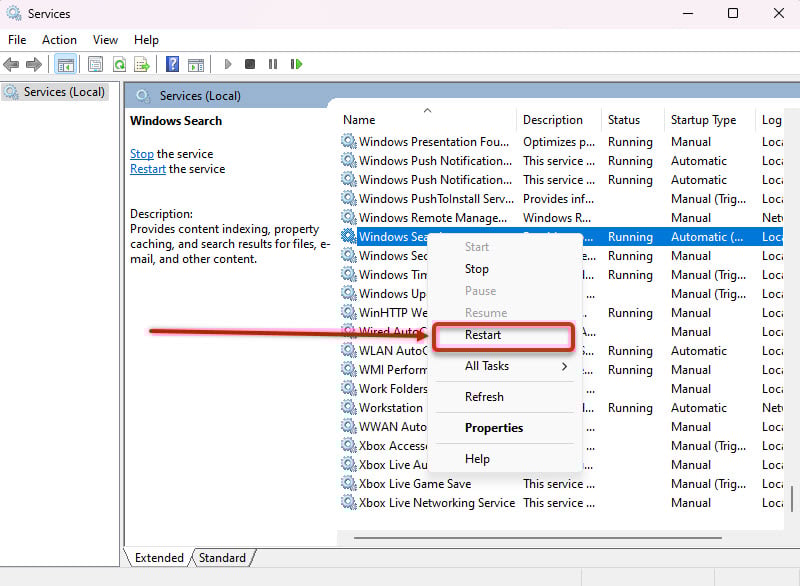Choose Stop in the context menu
The height and width of the screenshot is (586, 800).
click(477, 269)
